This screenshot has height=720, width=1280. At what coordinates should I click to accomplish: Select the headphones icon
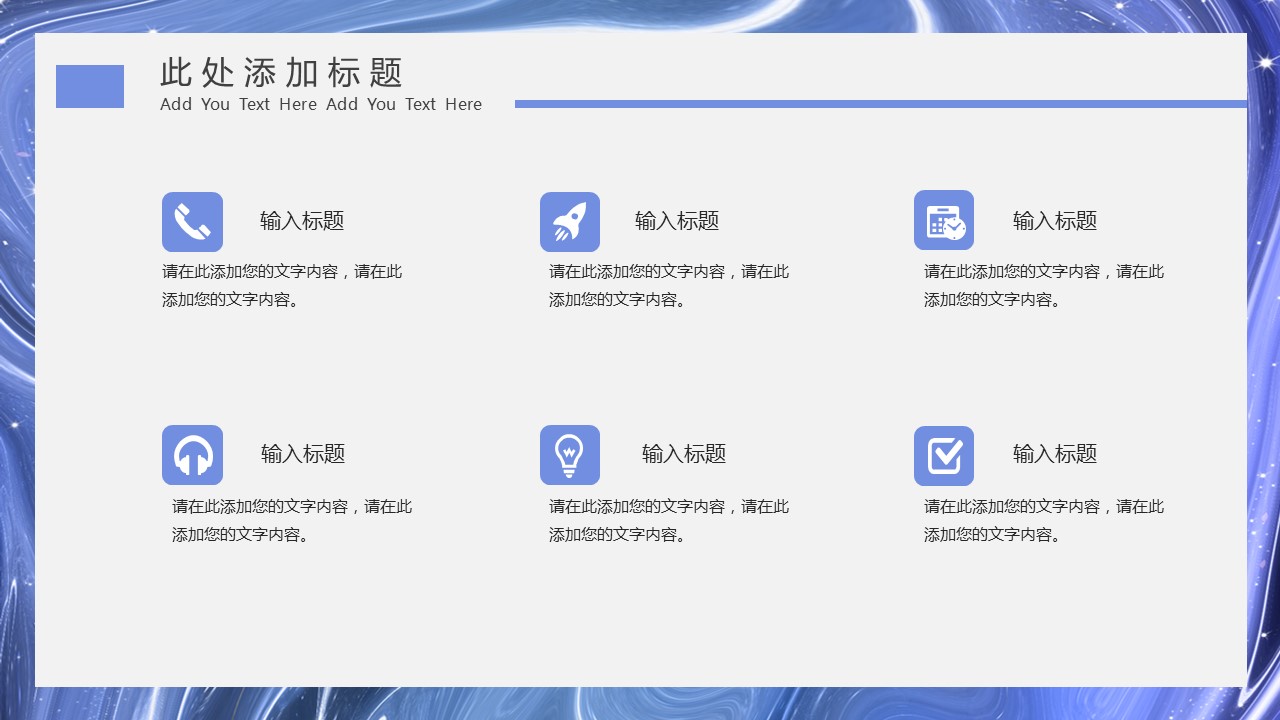tap(192, 455)
